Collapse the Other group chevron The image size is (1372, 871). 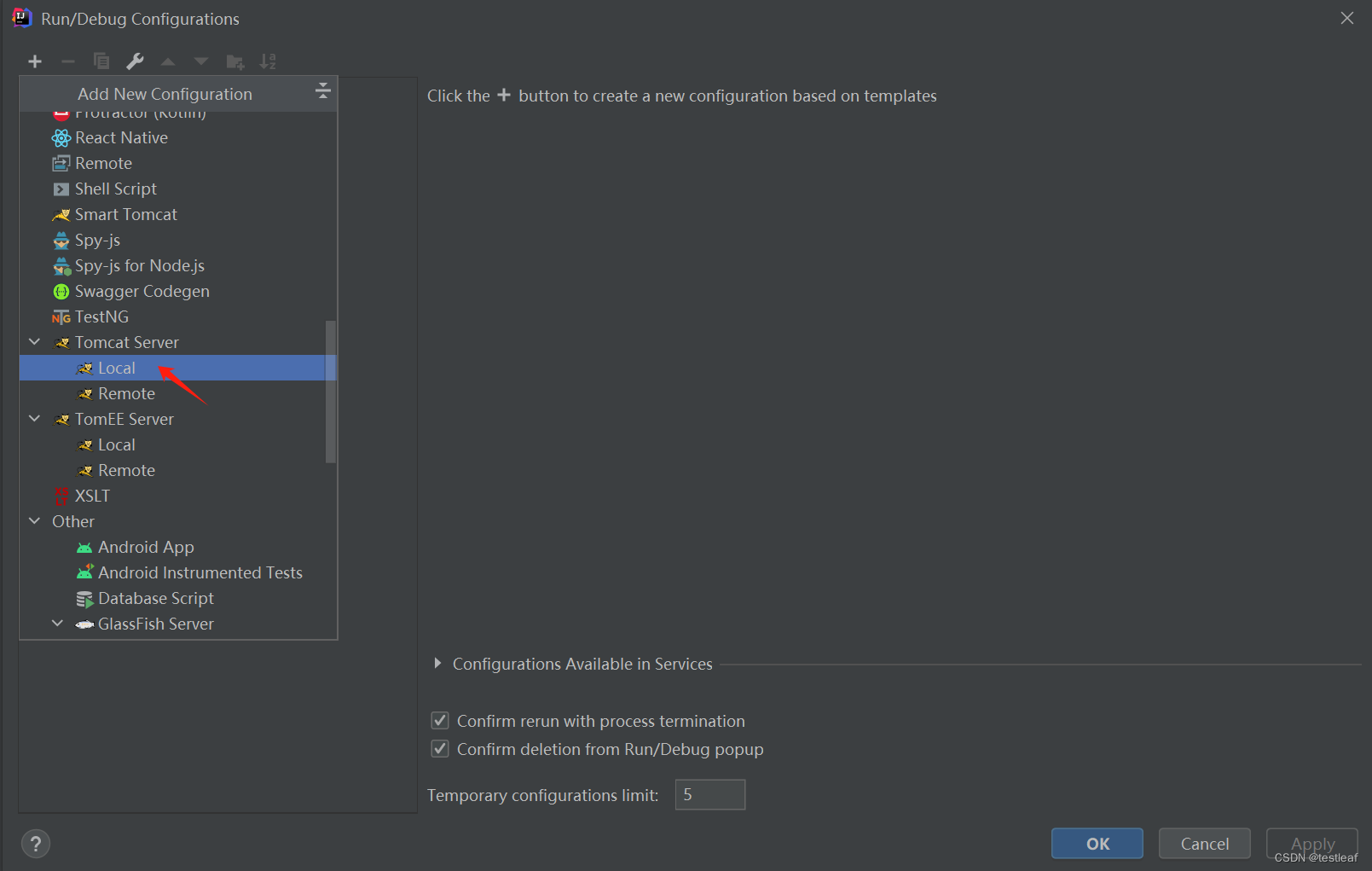click(x=35, y=521)
